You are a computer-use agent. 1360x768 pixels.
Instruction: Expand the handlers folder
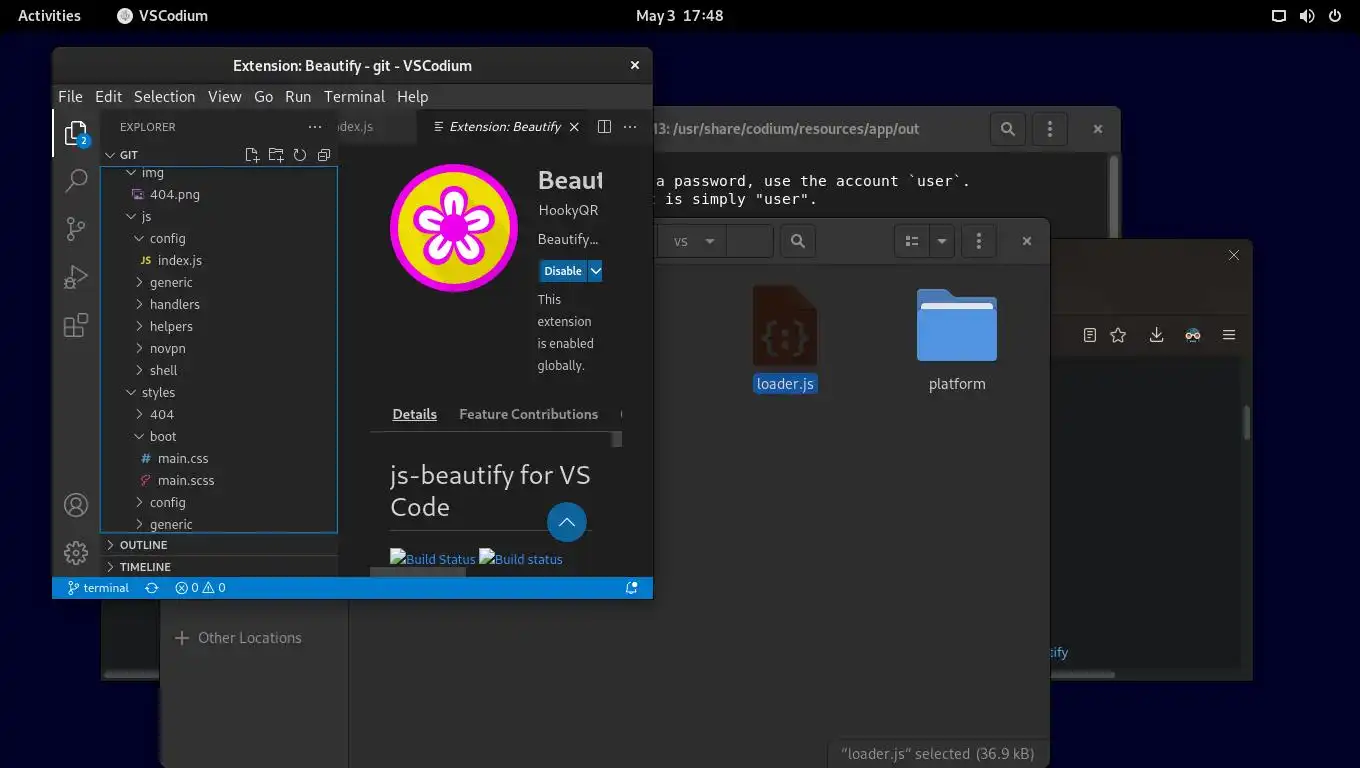pos(174,304)
